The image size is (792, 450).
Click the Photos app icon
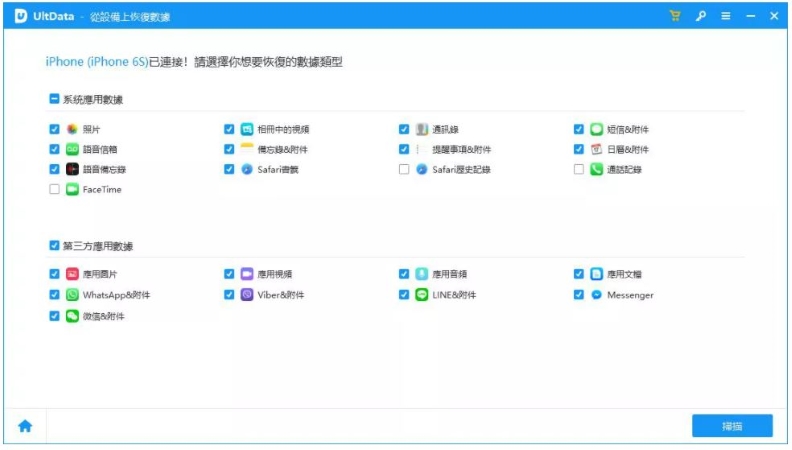[x=72, y=129]
